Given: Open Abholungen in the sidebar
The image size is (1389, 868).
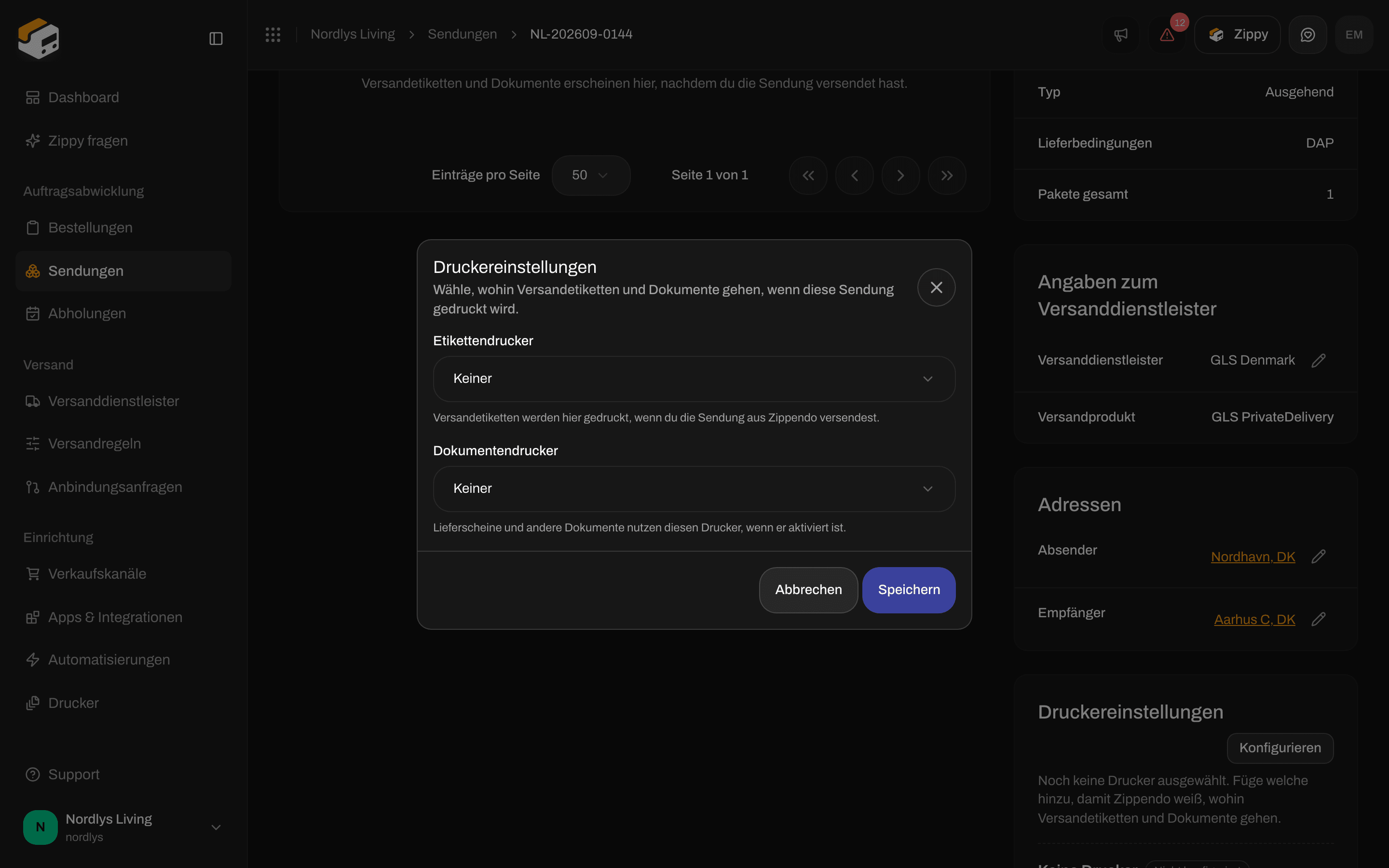Looking at the screenshot, I should pyautogui.click(x=123, y=314).
